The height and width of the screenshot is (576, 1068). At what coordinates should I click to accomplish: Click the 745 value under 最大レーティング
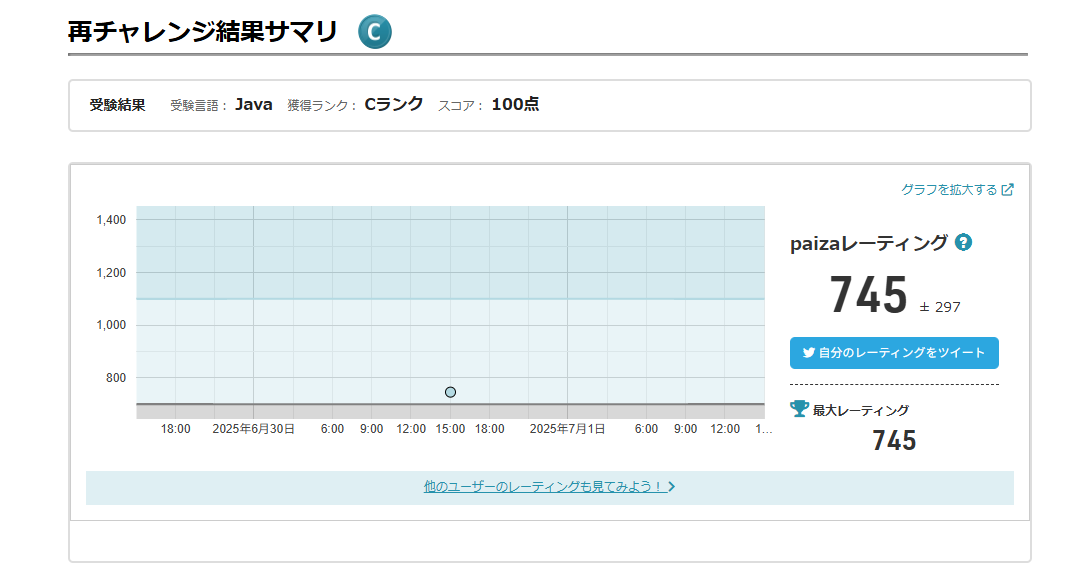[x=894, y=441]
